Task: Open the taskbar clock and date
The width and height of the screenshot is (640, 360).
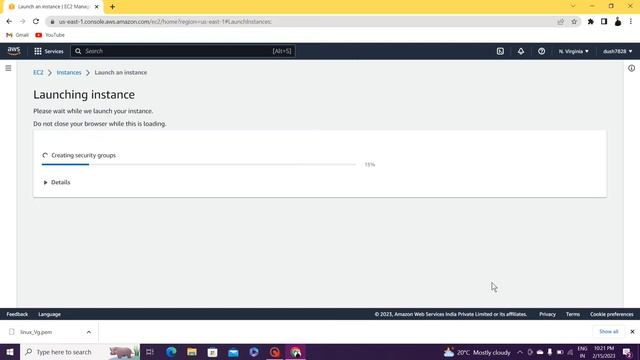Action: tap(604, 352)
